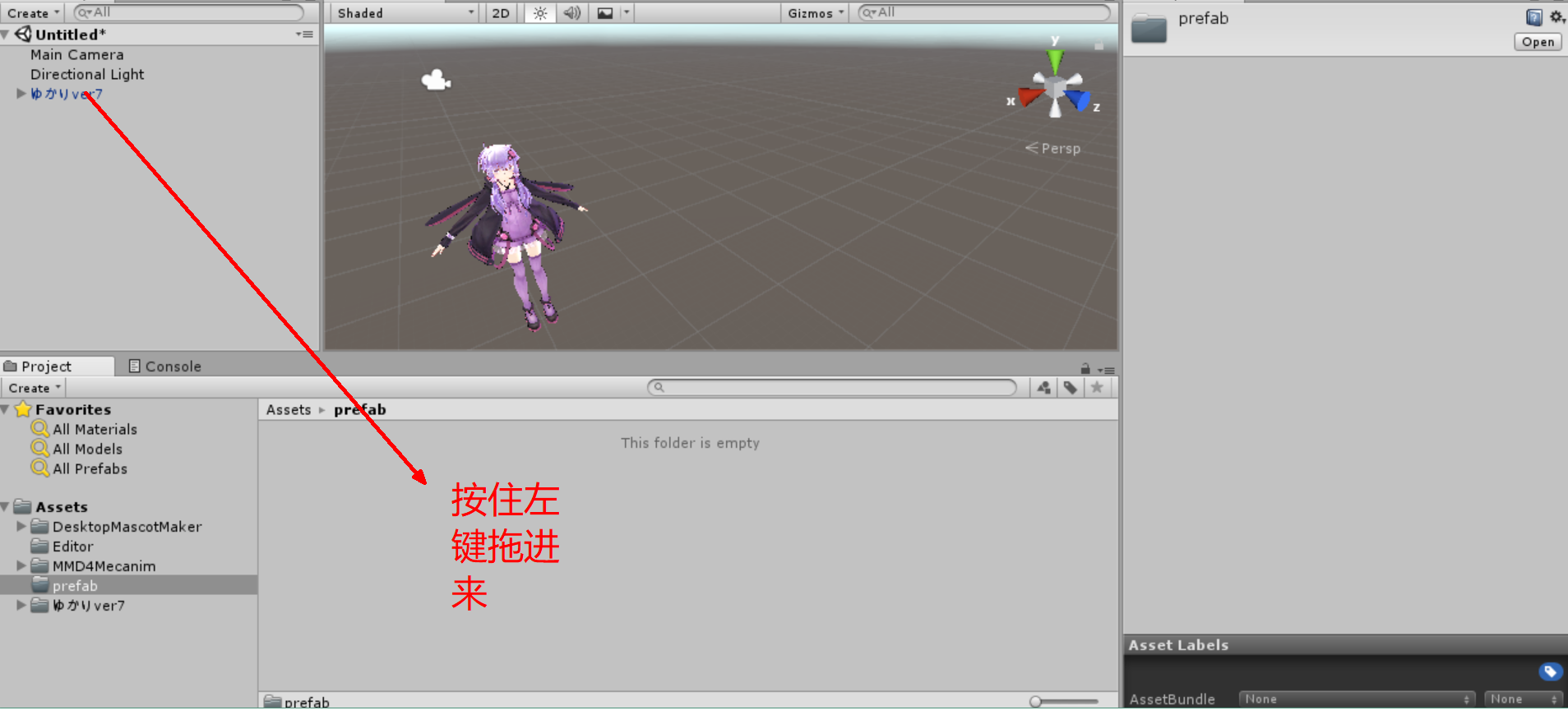Image resolution: width=1568 pixels, height=715 pixels.
Task: Select ゆかりver7 object in hierarchy
Action: (67, 94)
